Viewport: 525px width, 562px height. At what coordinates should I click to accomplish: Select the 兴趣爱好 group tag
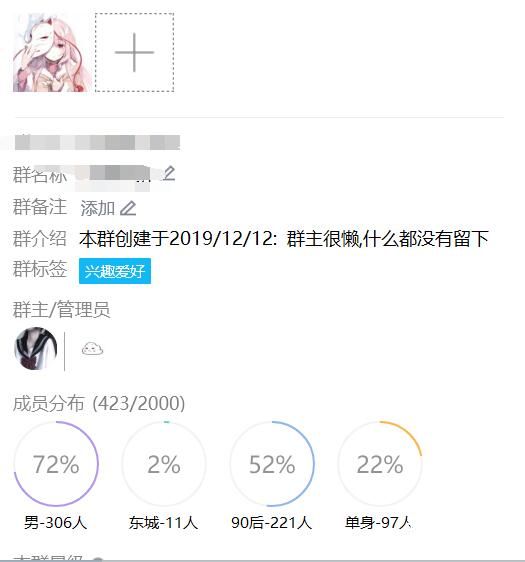[115, 271]
